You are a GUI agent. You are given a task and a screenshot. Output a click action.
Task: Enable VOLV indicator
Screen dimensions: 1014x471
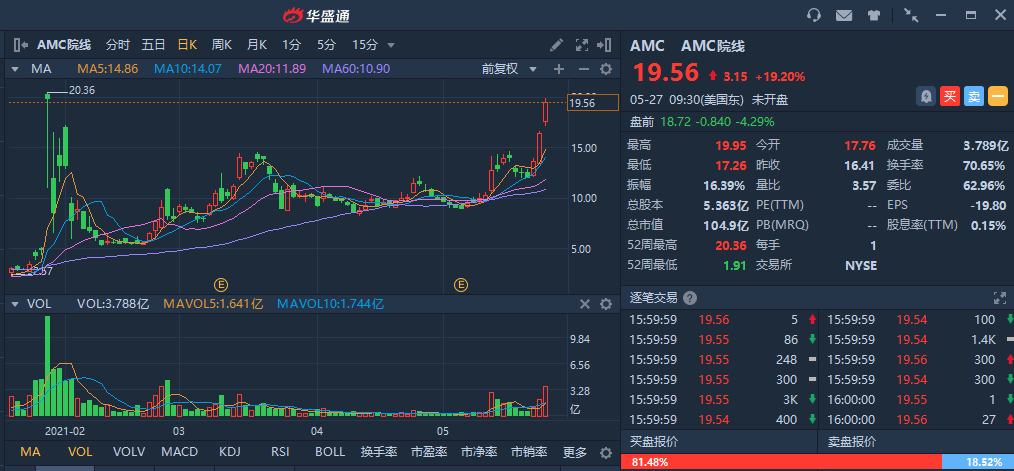129,452
